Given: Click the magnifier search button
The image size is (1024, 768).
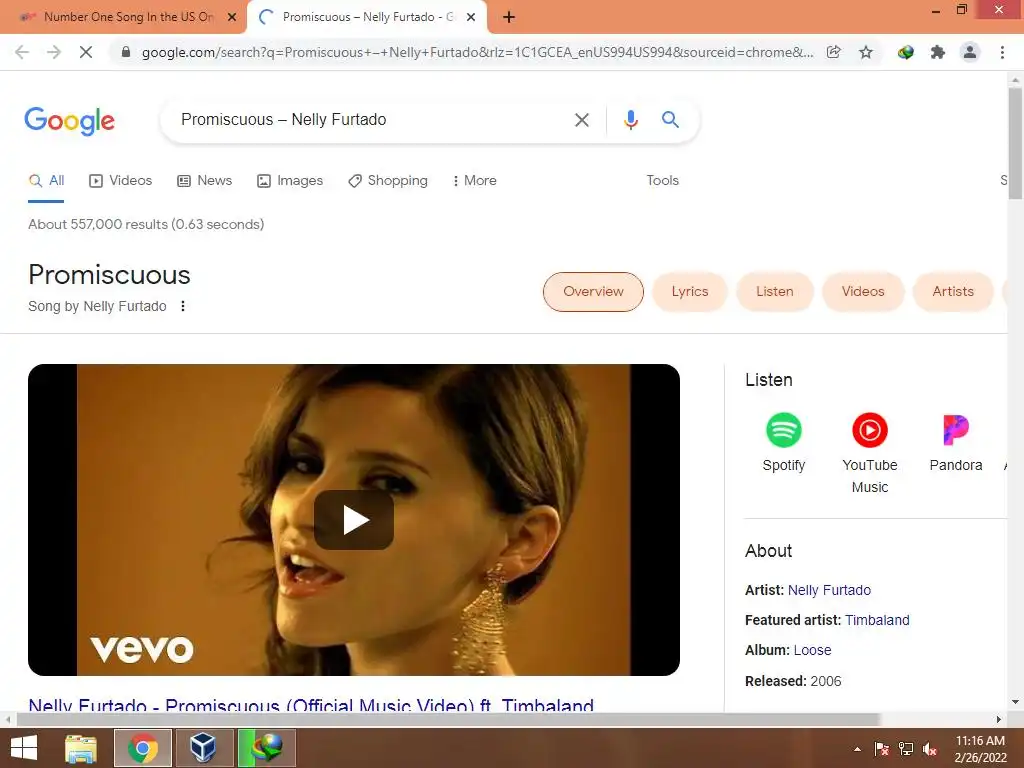Looking at the screenshot, I should pos(670,120).
